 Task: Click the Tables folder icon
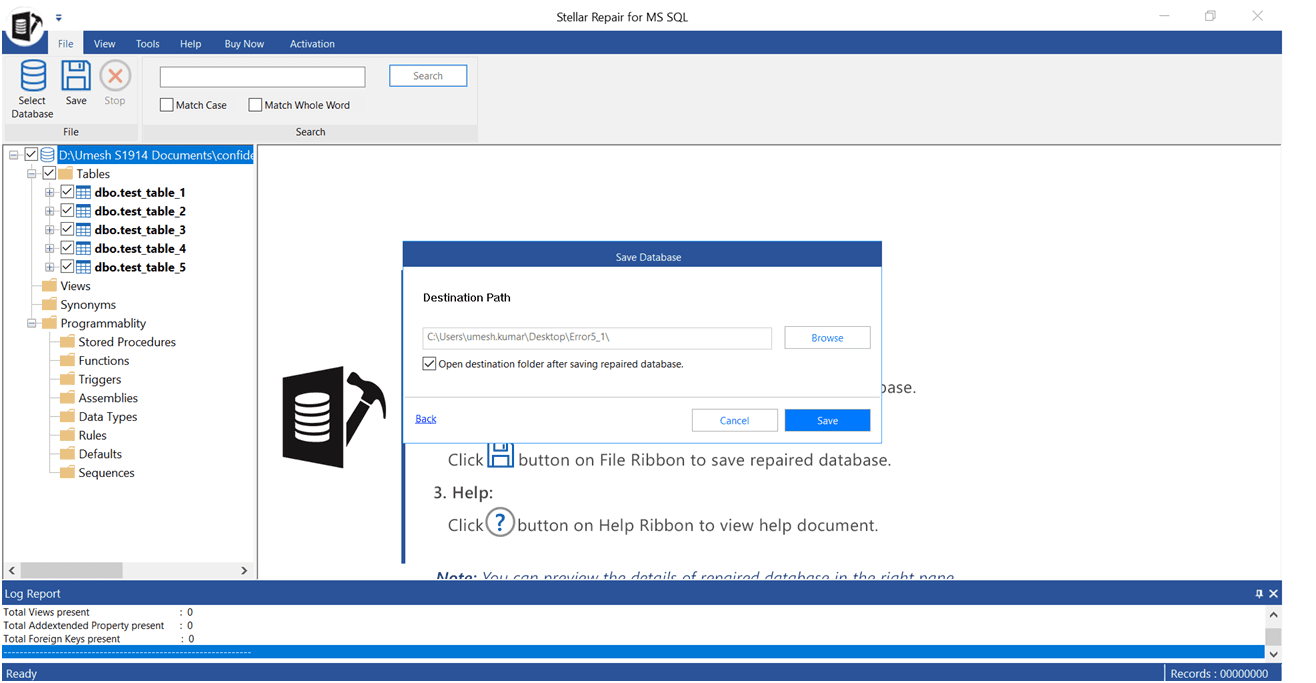(x=65, y=174)
